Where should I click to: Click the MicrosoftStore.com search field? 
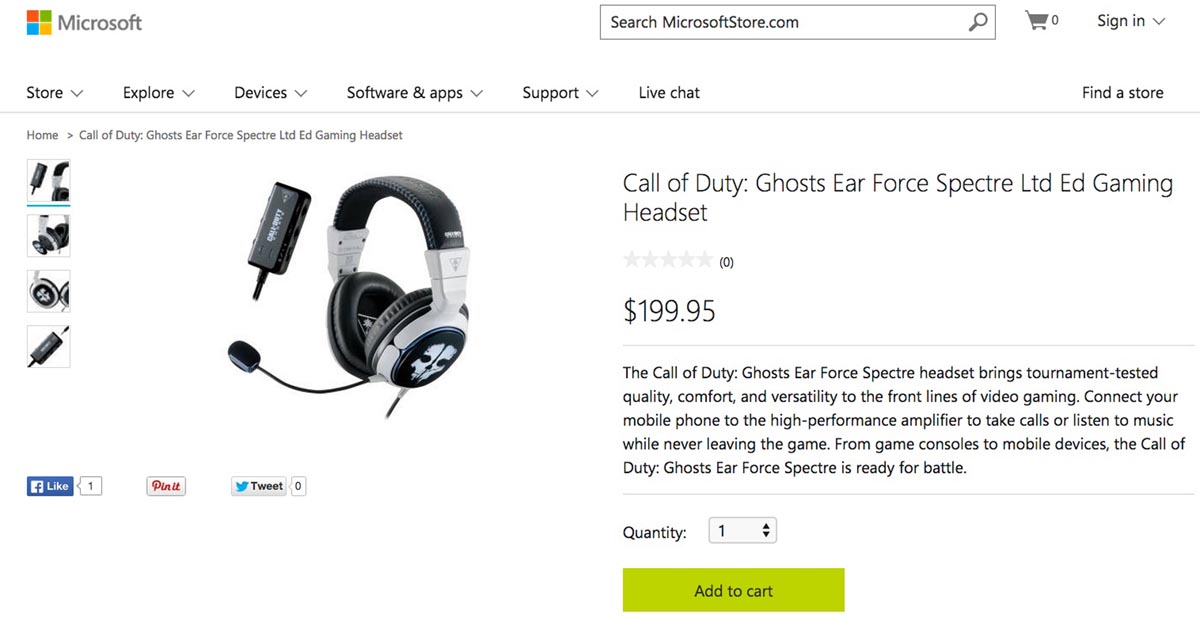pos(780,22)
